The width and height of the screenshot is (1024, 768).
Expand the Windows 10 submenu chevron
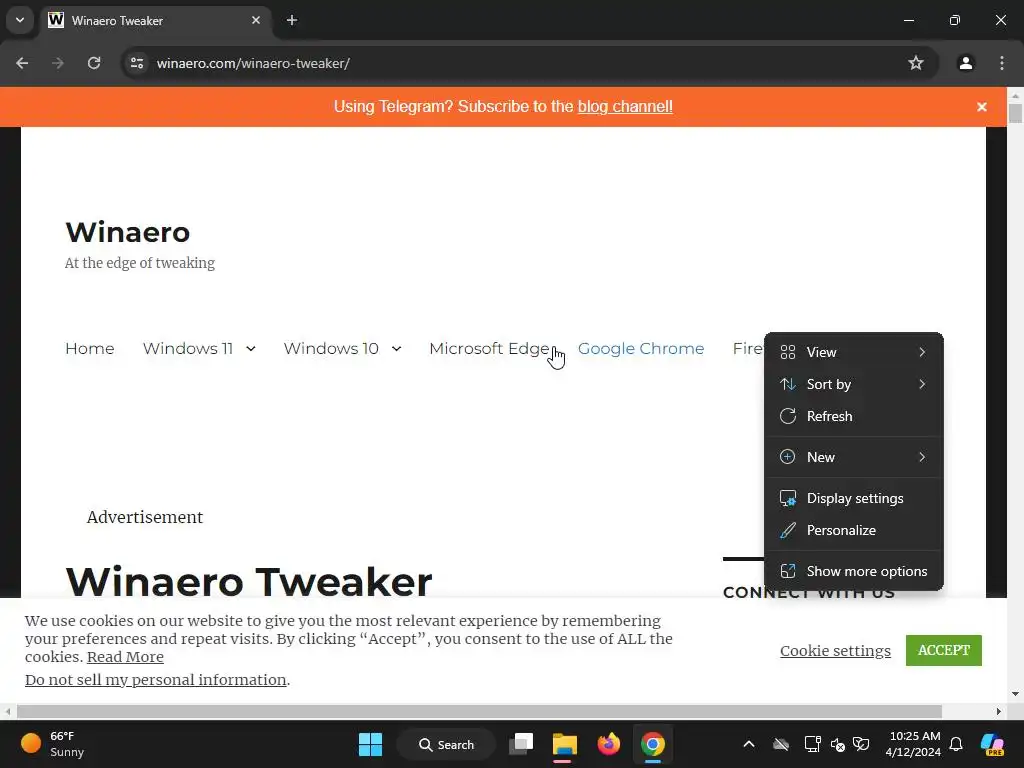(396, 349)
